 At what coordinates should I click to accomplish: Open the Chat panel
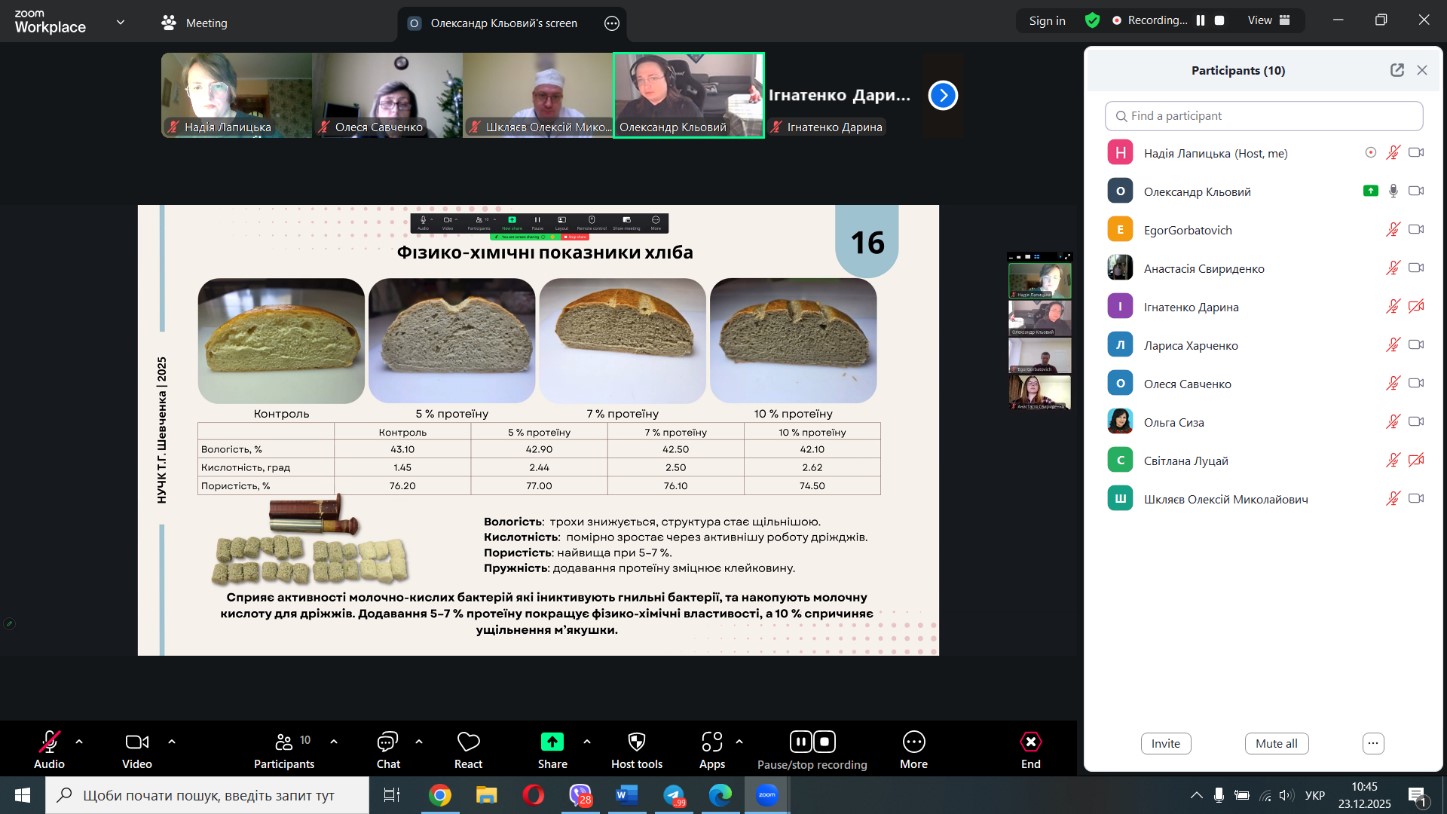(x=388, y=742)
